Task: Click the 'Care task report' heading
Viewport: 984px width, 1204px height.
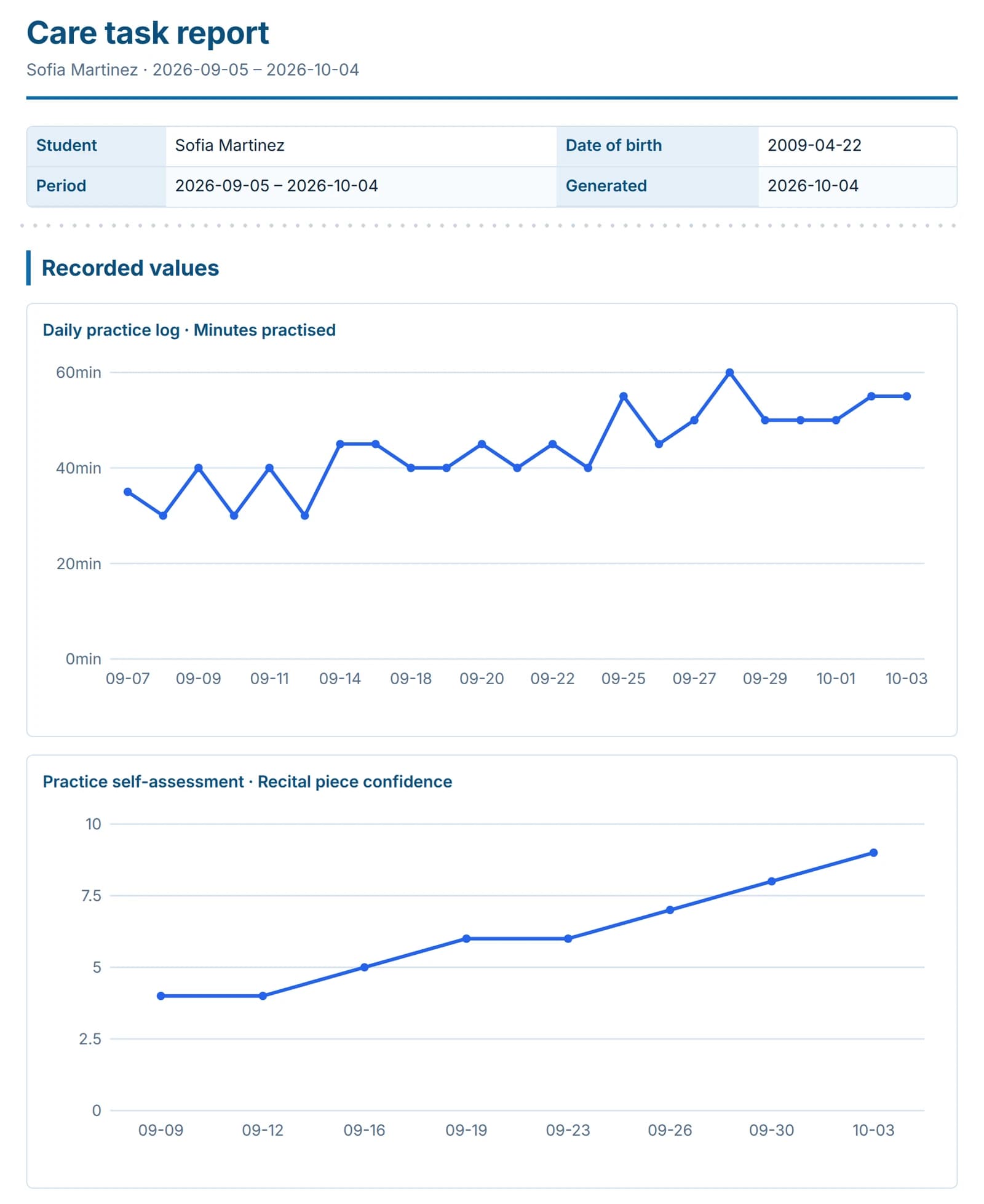Action: tap(148, 33)
